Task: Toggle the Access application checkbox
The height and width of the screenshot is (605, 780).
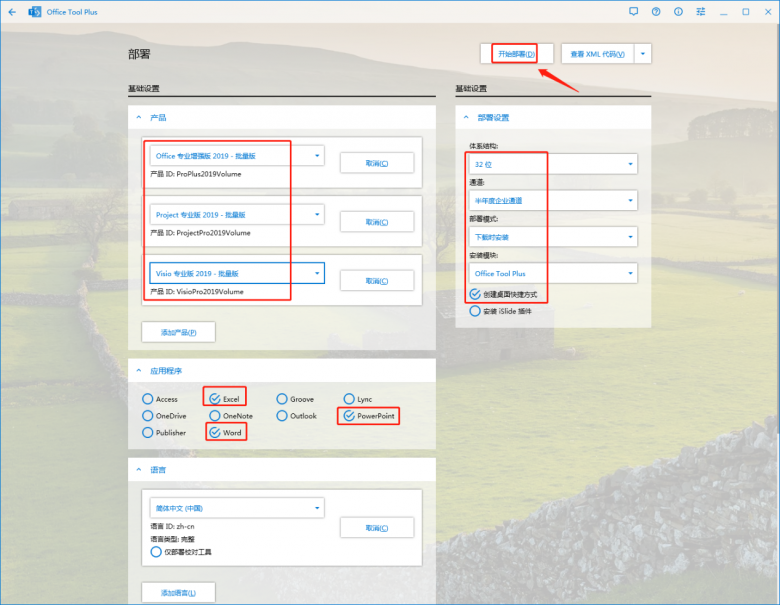Action: (x=148, y=399)
